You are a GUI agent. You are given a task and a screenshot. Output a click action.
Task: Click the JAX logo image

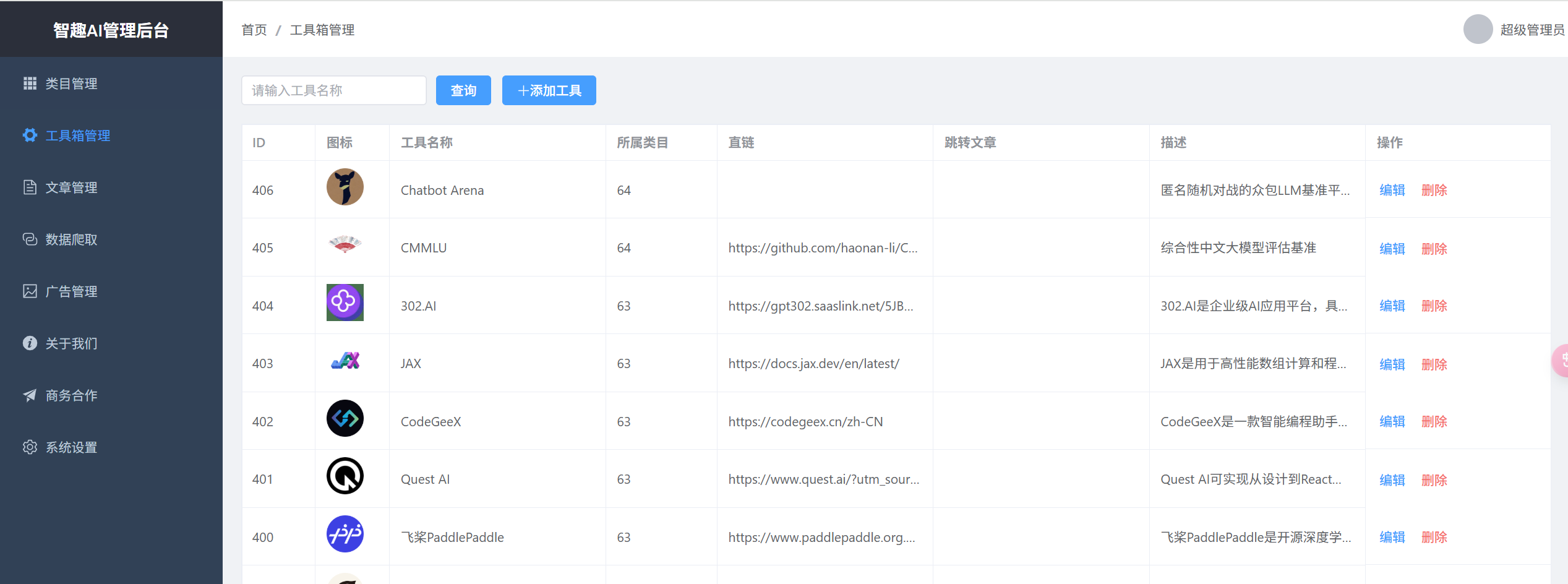tap(345, 360)
